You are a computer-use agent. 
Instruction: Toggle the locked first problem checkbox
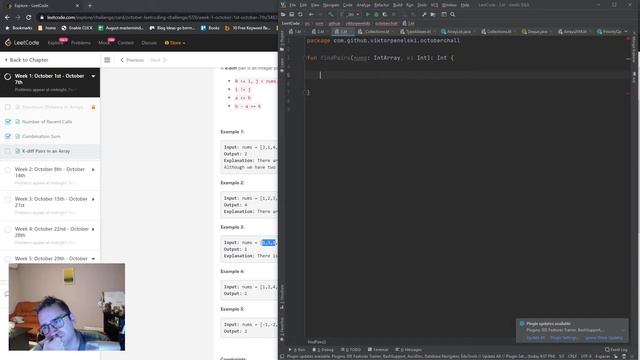point(8,107)
